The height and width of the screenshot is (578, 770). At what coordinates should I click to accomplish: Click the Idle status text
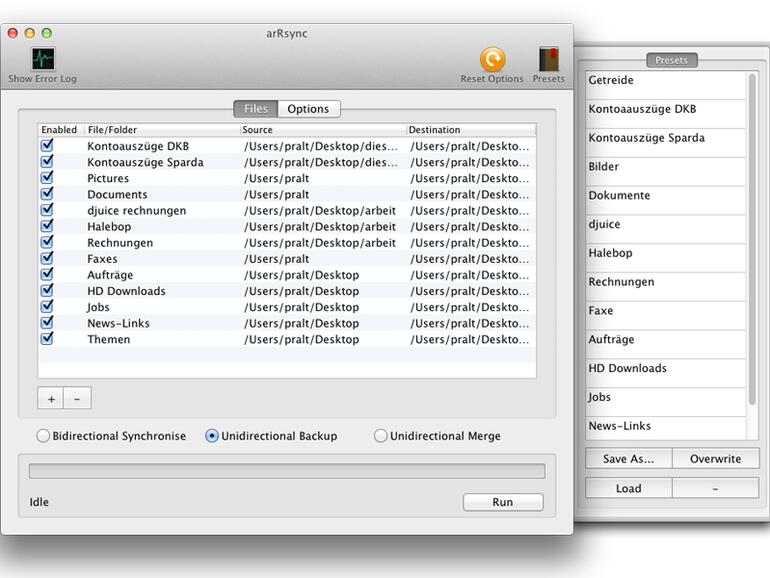pyautogui.click(x=39, y=502)
